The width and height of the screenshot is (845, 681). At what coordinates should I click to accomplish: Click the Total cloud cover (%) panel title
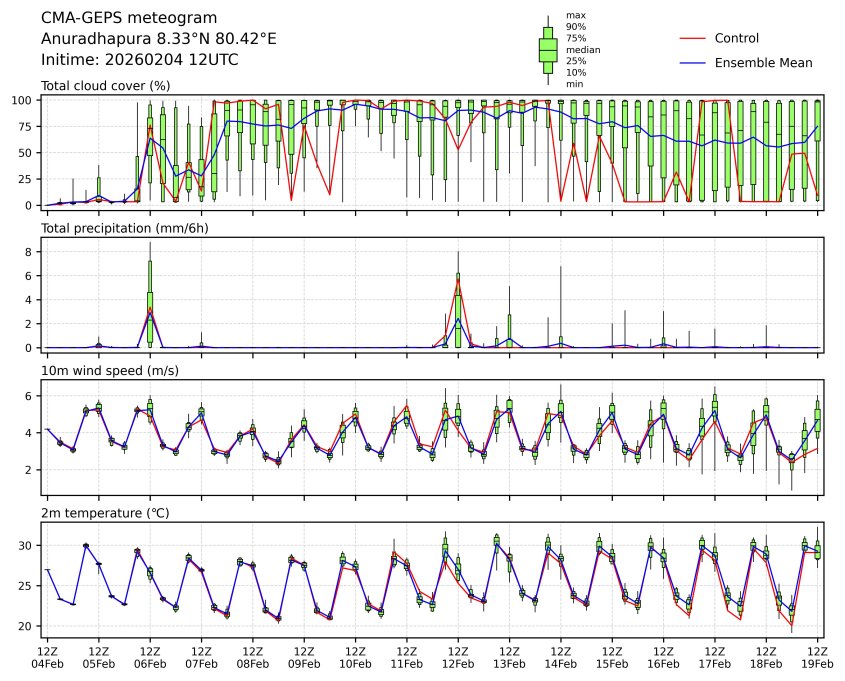point(105,86)
